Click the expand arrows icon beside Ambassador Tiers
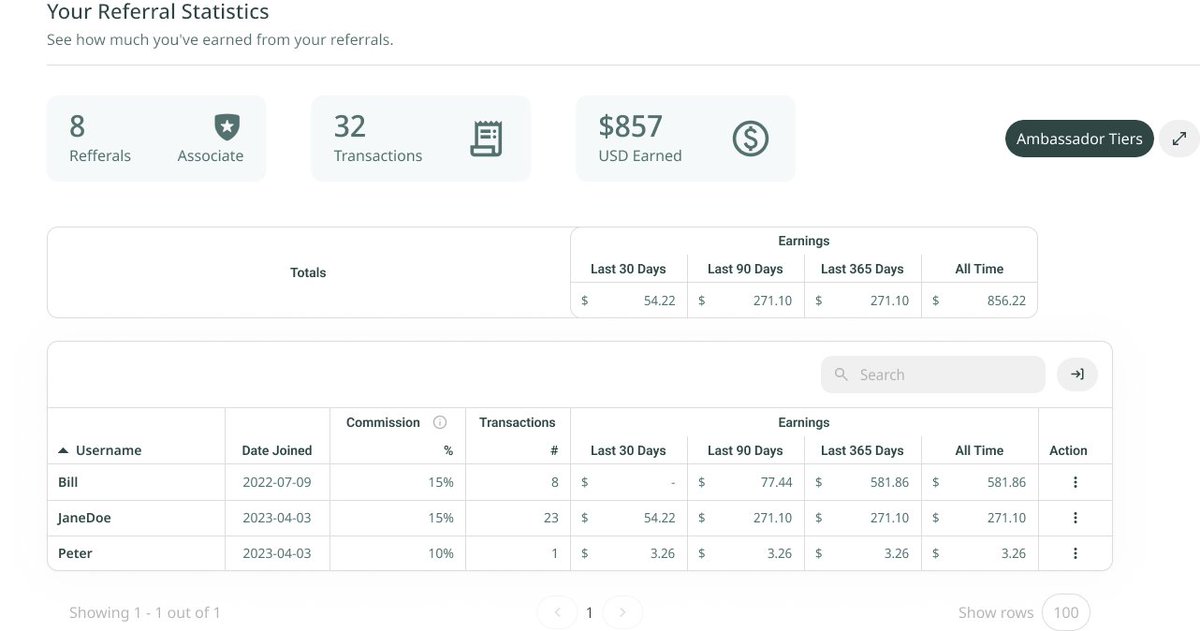 [1179, 139]
